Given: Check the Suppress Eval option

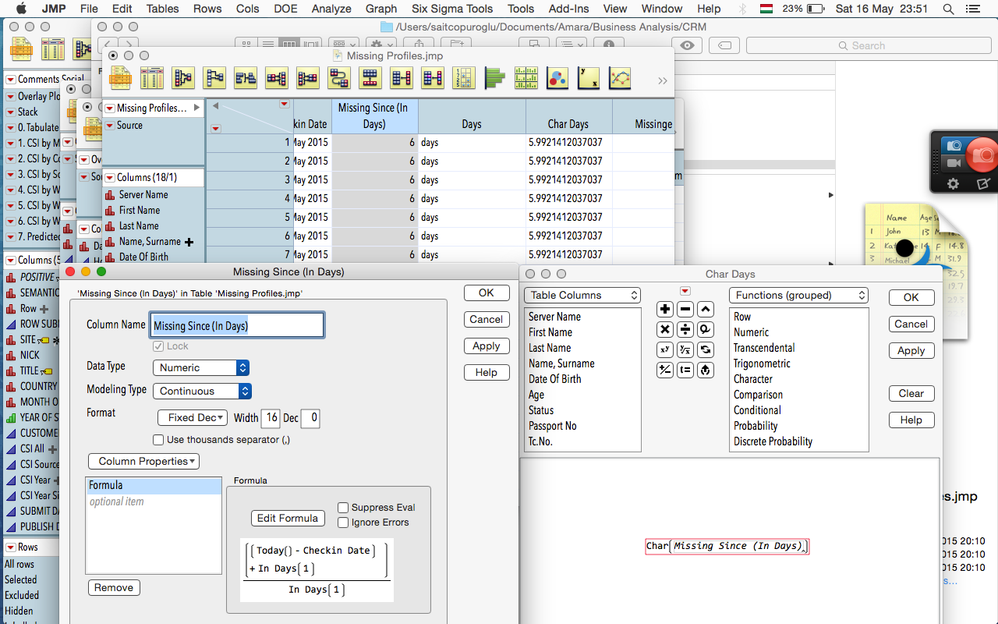Looking at the screenshot, I should tap(343, 507).
